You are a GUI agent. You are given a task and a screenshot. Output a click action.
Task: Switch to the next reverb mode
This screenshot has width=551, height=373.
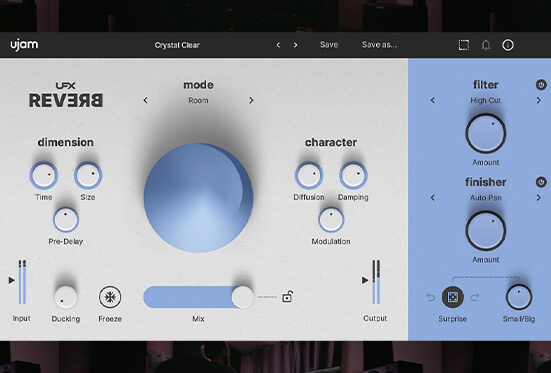coord(251,100)
